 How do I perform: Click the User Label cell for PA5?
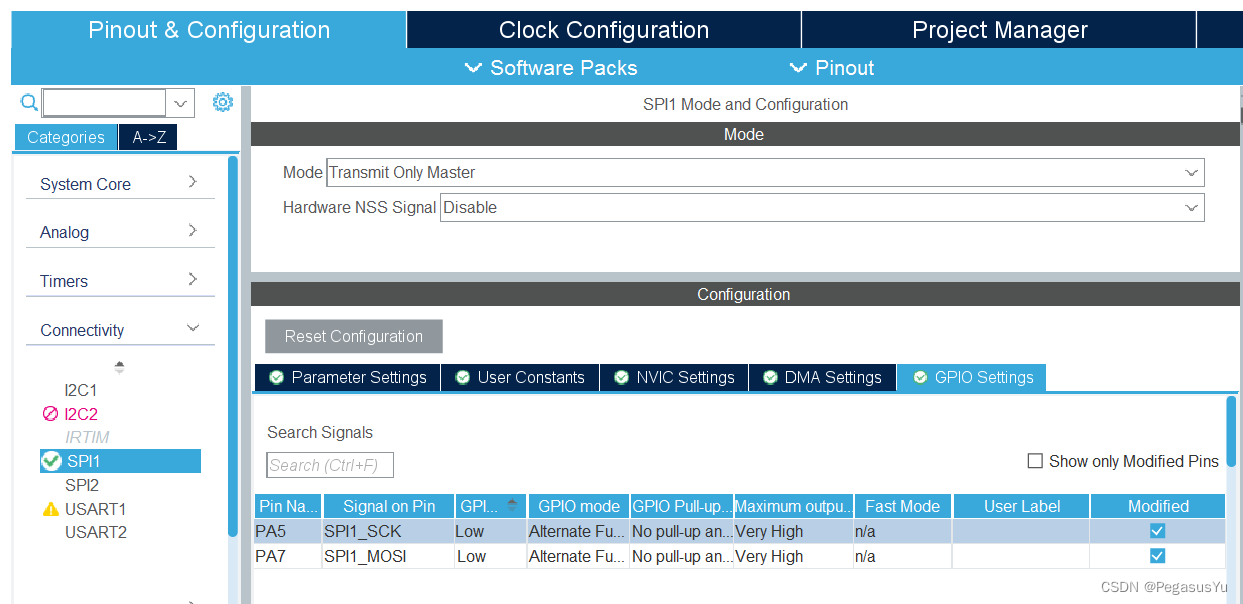1022,531
